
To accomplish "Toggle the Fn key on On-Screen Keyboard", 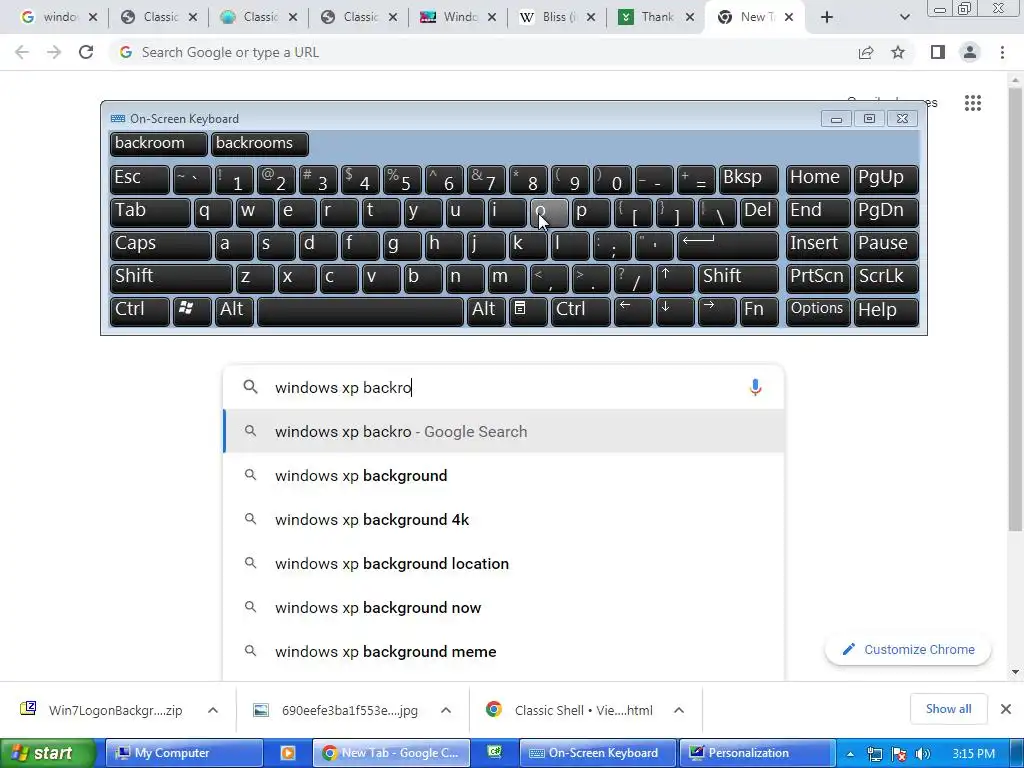I will point(759,311).
